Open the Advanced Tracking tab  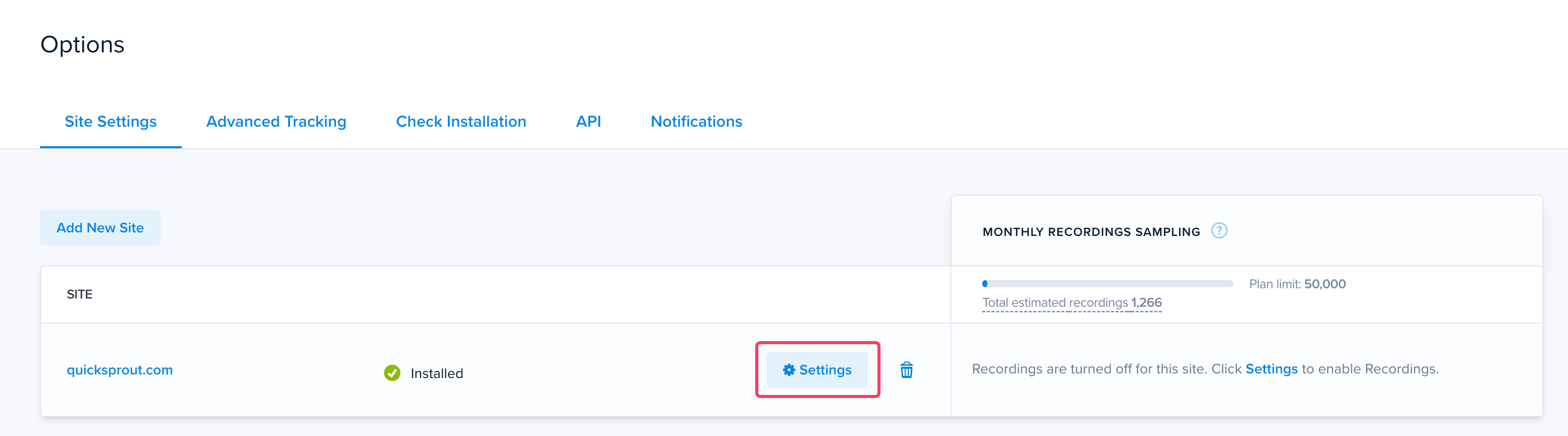point(276,122)
